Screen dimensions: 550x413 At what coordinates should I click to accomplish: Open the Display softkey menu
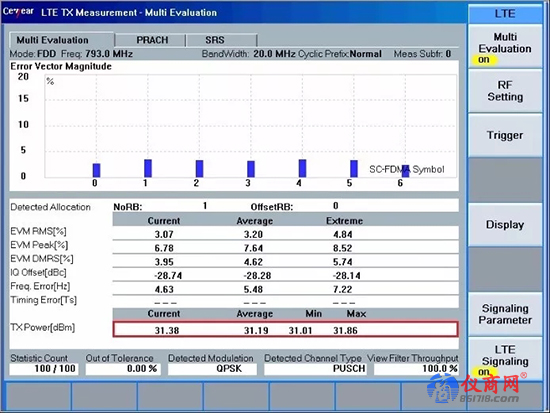pos(505,225)
